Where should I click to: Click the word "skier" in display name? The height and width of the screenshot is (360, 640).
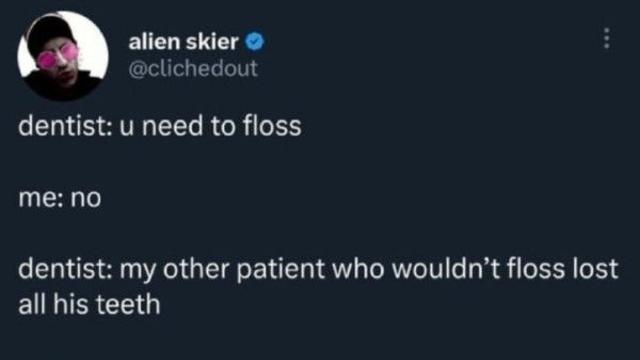pos(212,42)
